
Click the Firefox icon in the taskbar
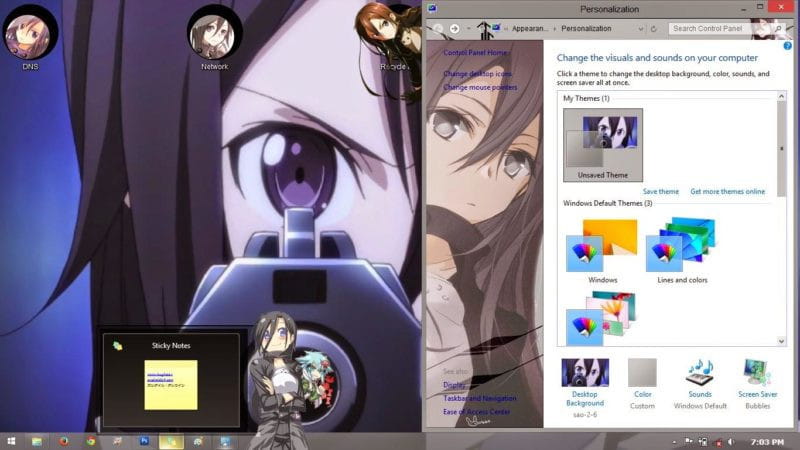64,440
